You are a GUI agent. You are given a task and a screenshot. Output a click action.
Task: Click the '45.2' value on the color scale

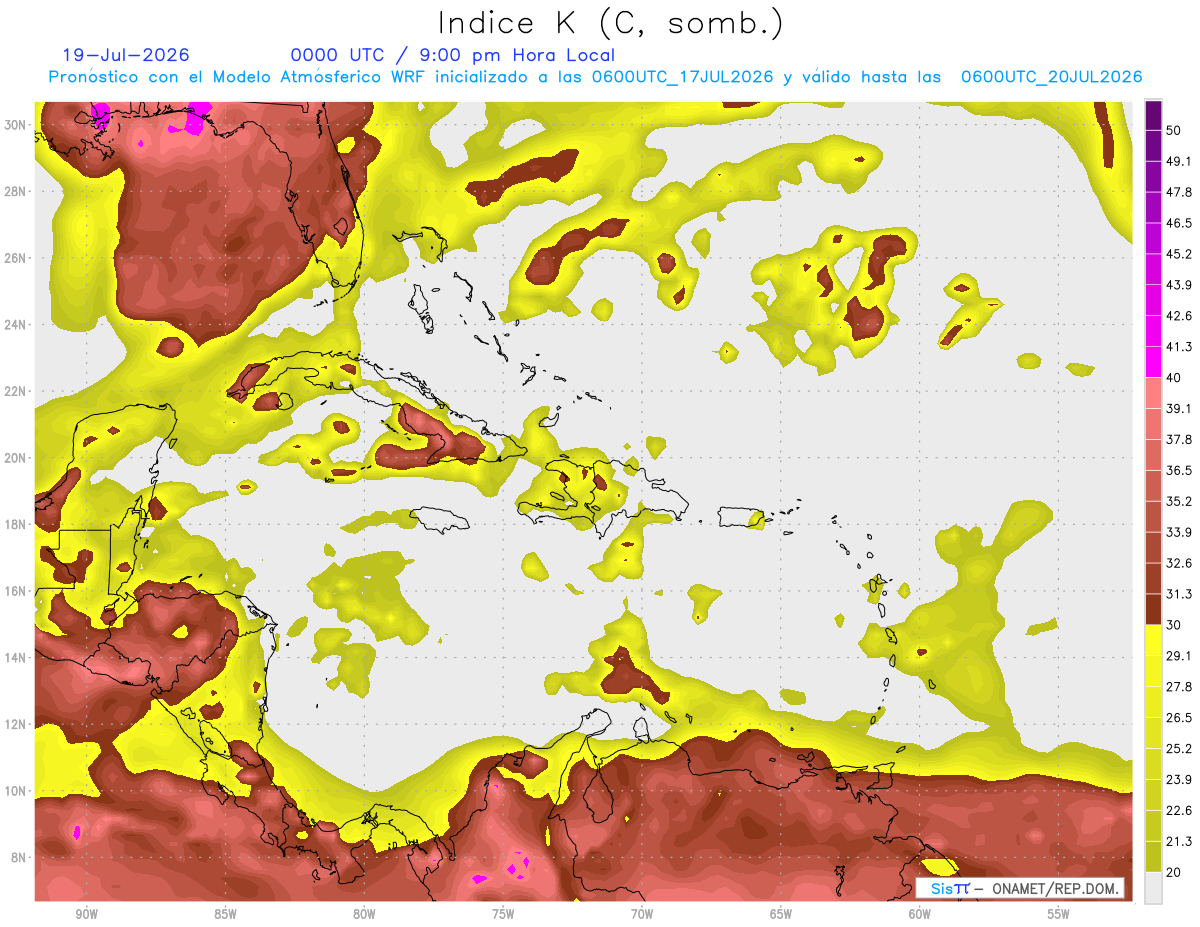click(x=1179, y=254)
